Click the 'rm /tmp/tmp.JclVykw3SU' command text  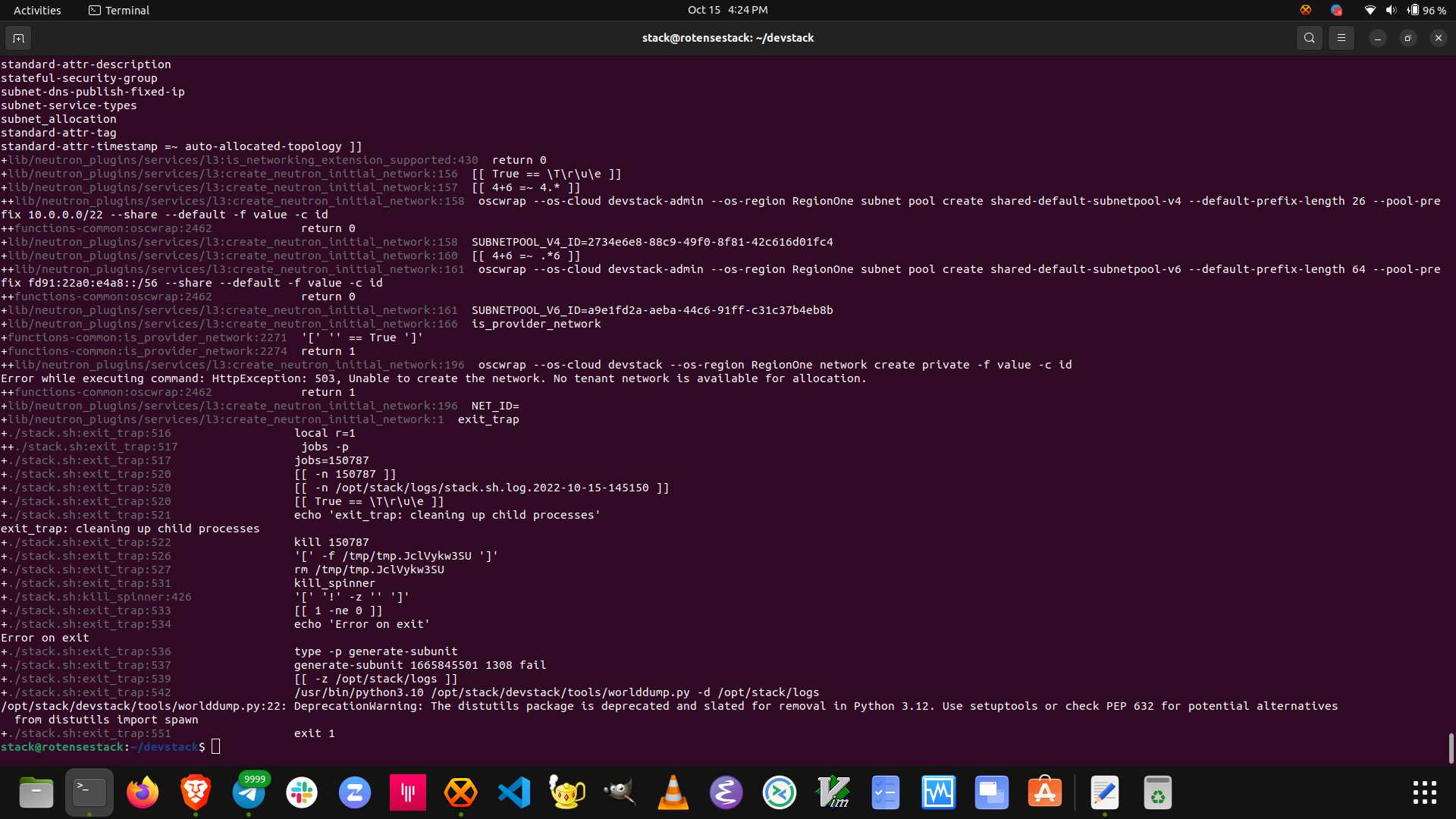click(369, 570)
